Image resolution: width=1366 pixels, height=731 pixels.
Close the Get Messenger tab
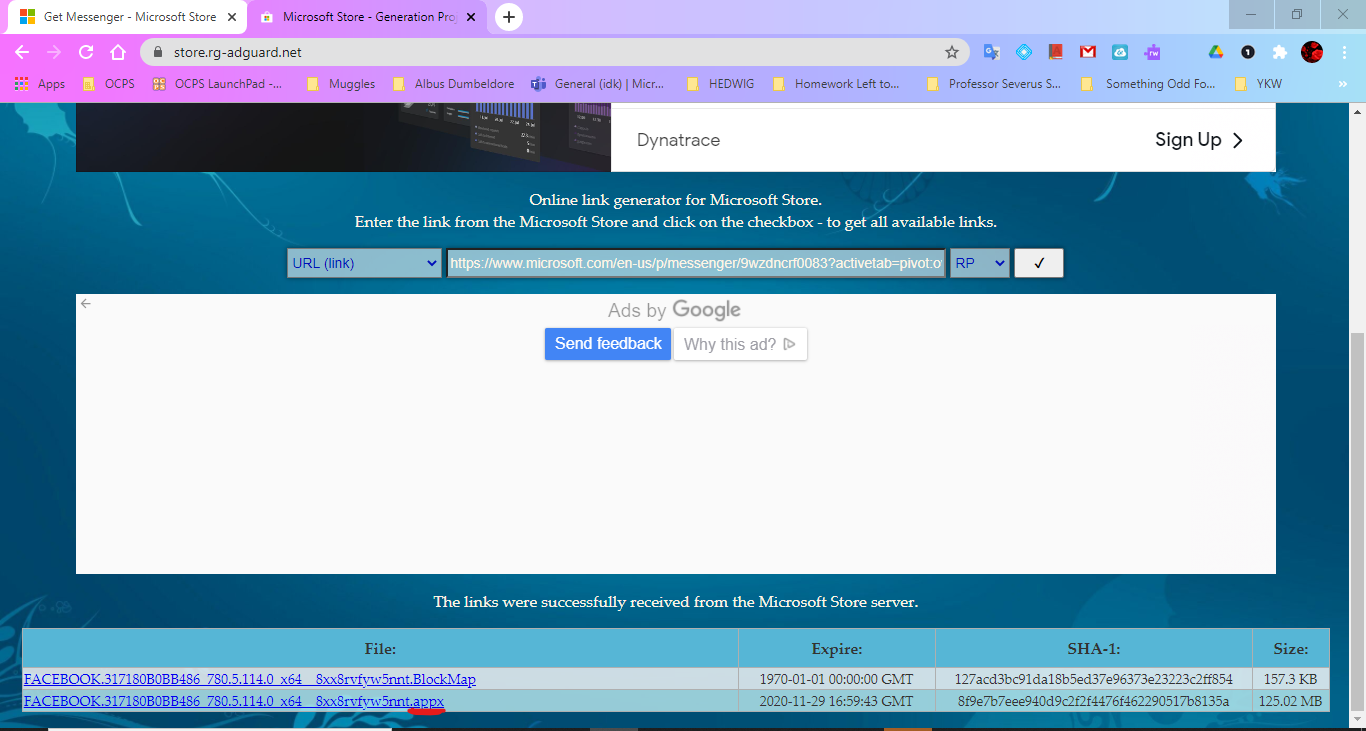pos(231,17)
